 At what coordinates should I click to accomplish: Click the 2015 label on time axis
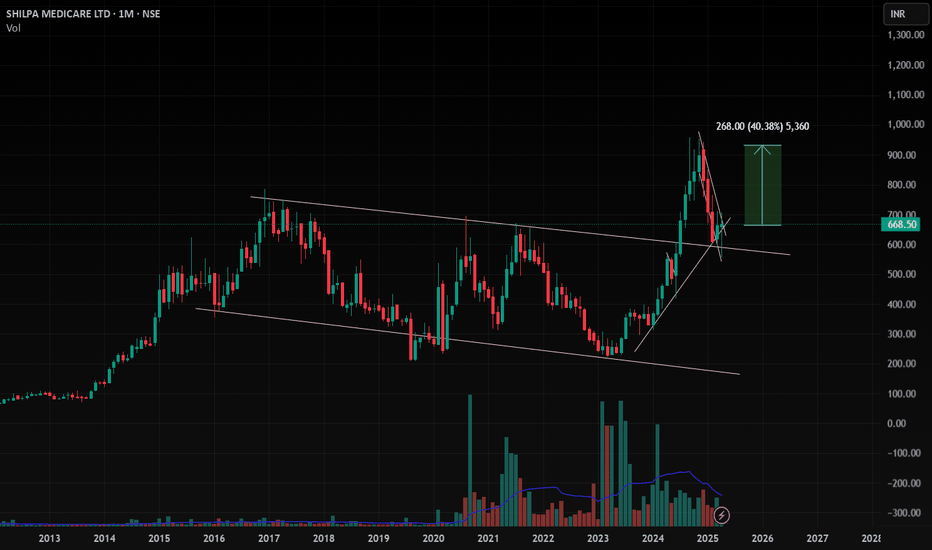pos(159,538)
